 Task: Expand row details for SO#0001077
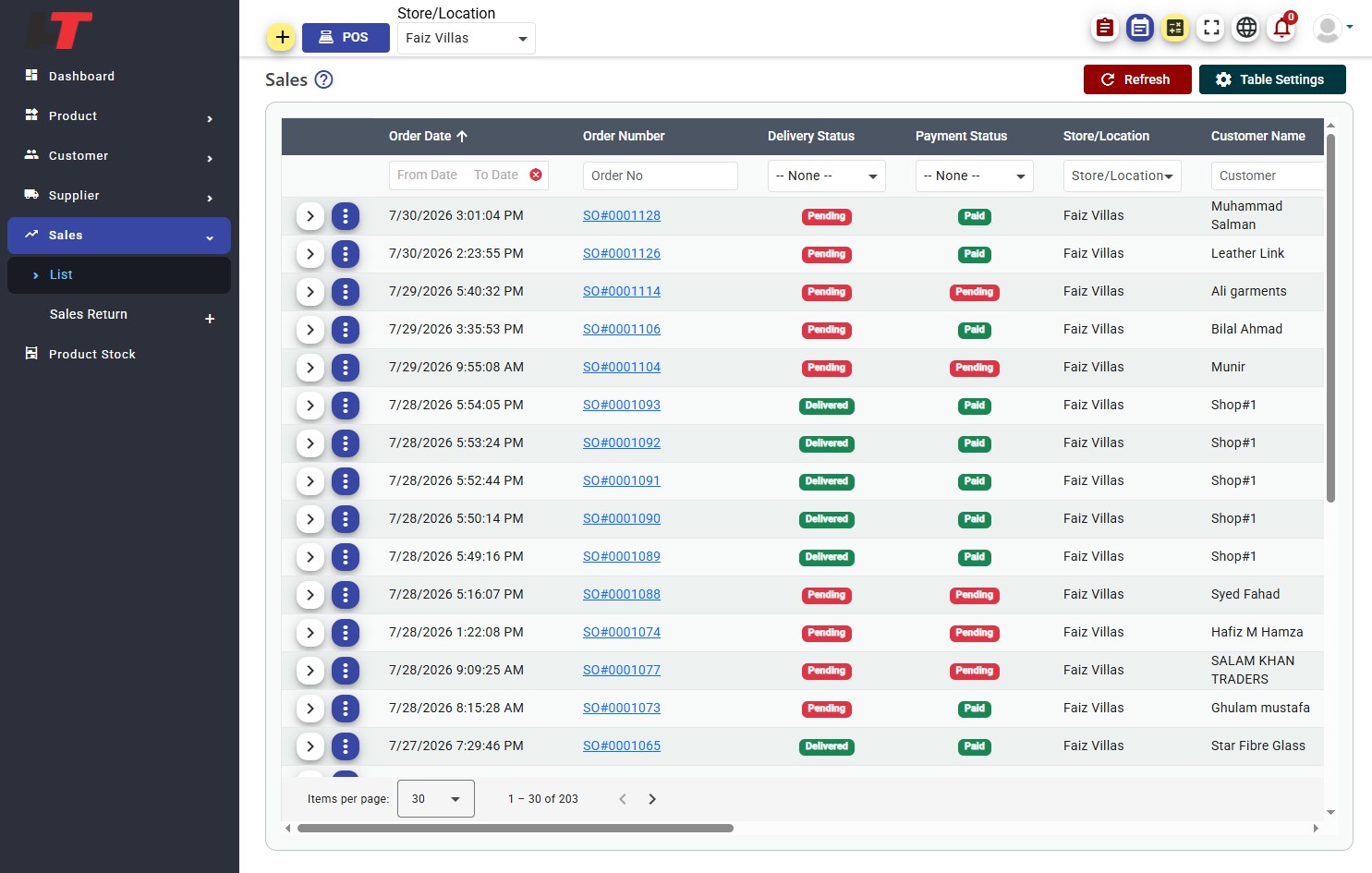[310, 671]
